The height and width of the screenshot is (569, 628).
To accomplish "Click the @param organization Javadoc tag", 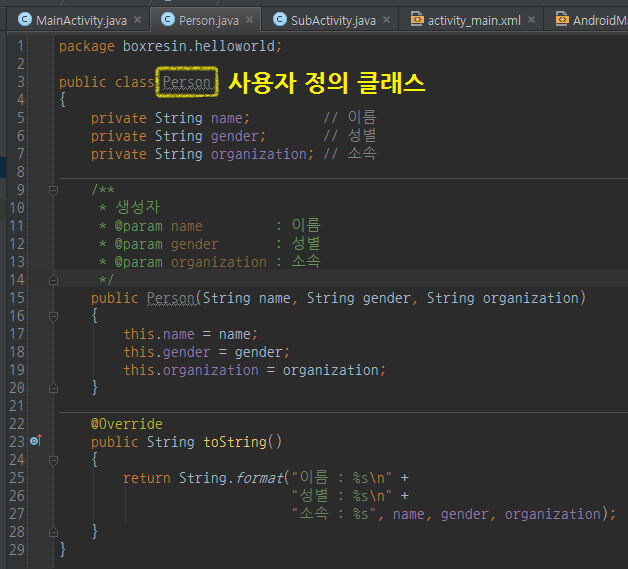I will click(x=191, y=262).
